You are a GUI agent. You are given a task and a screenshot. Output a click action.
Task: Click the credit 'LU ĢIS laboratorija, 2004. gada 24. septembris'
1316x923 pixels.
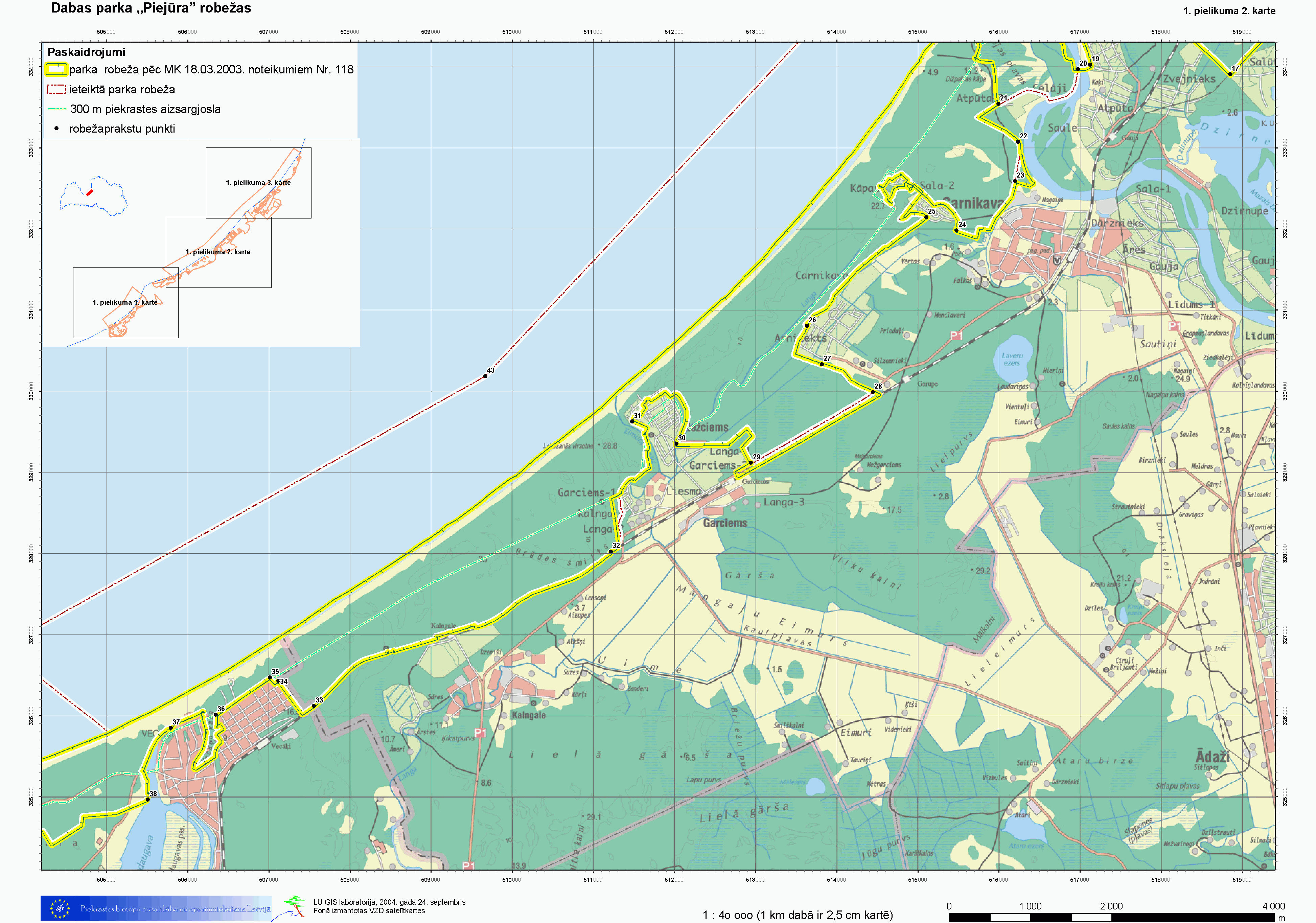coord(389,902)
